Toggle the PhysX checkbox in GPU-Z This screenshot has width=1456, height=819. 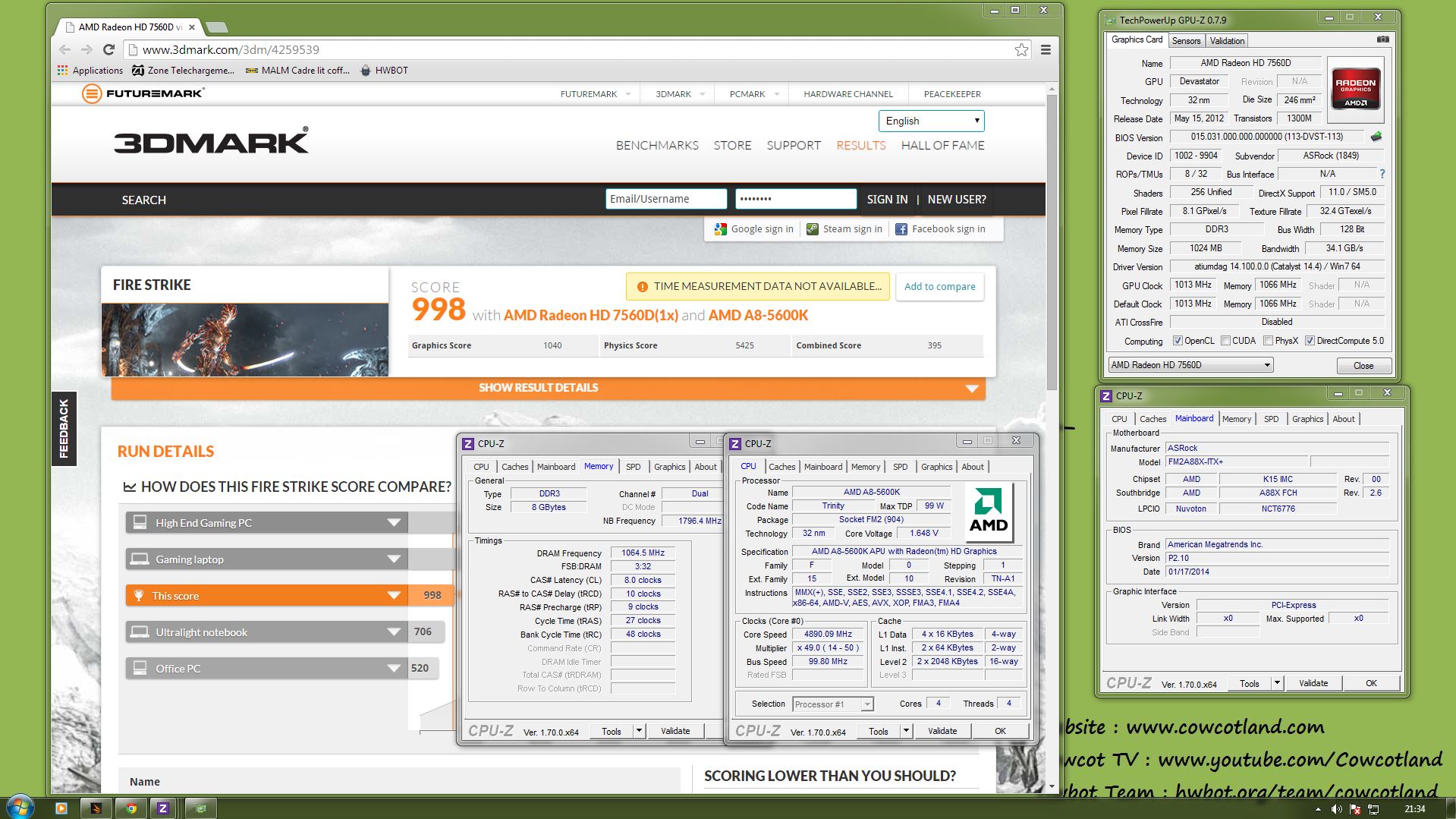coord(1268,341)
